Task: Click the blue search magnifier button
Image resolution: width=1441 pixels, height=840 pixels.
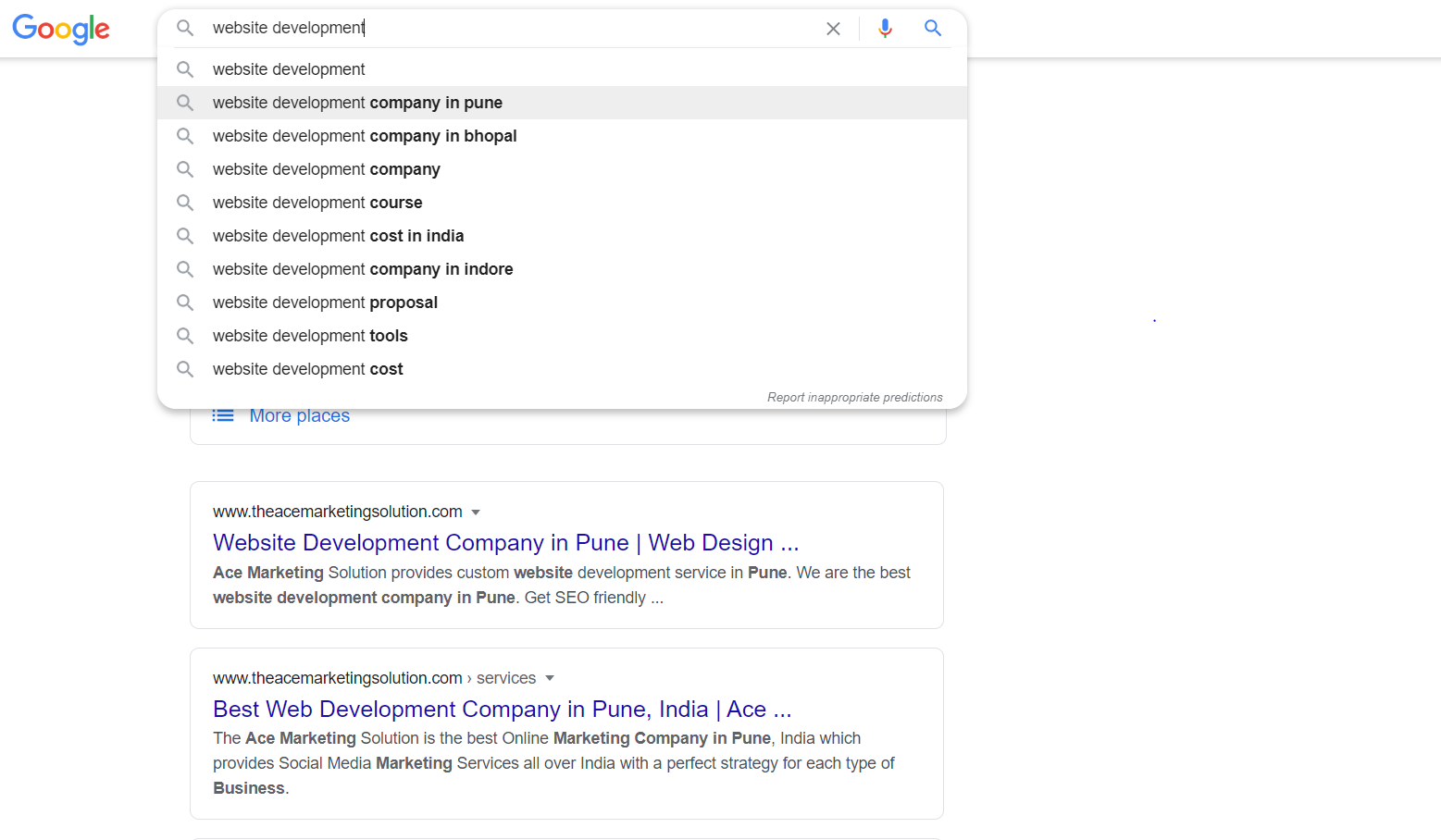Action: [933, 29]
